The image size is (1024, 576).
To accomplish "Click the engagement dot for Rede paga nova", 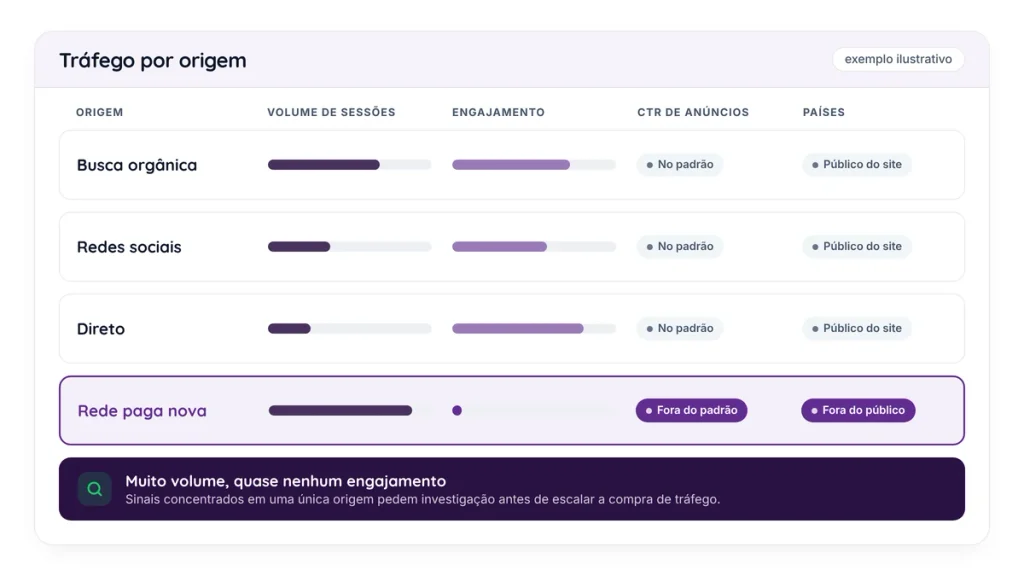I will (457, 410).
